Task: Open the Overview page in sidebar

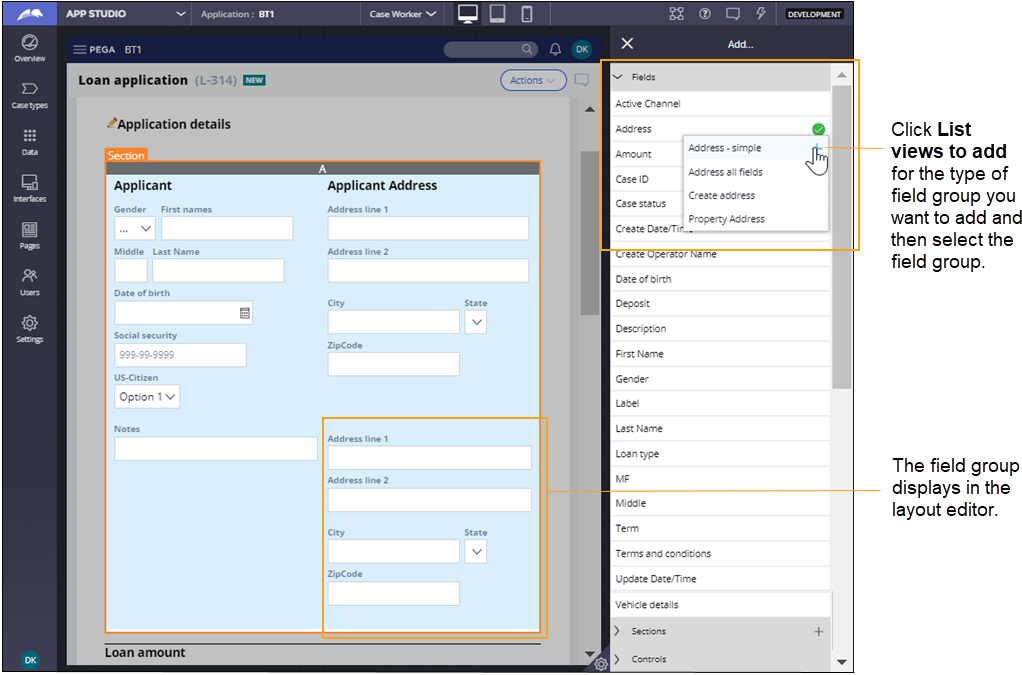Action: coord(29,47)
